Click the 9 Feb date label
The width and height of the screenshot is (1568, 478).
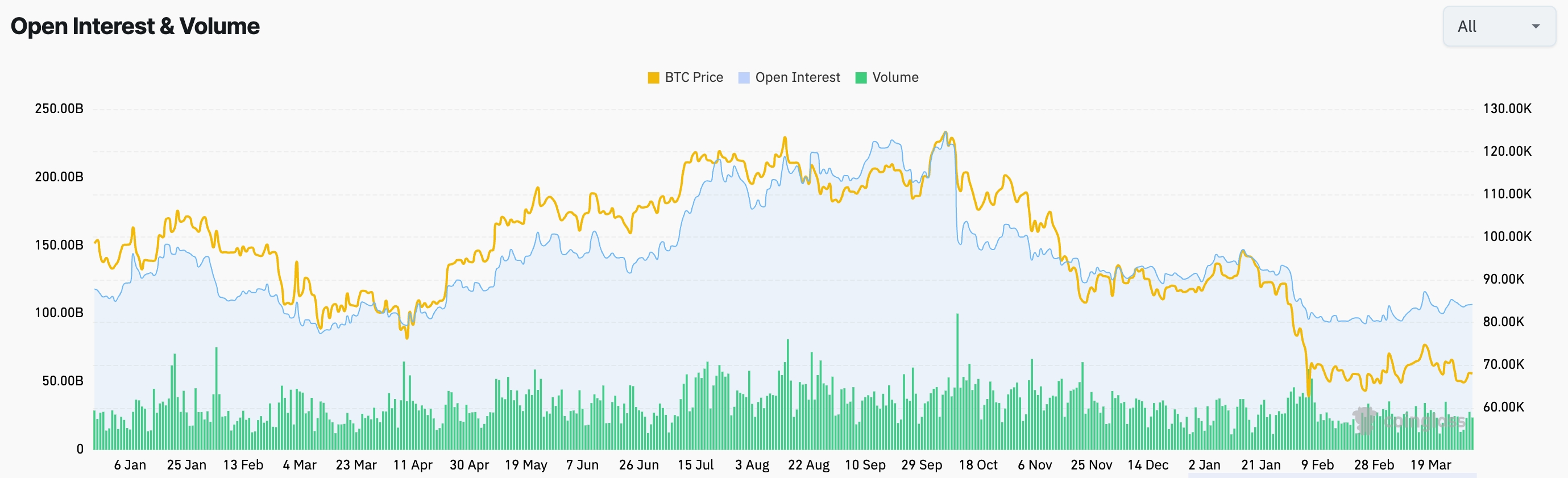1317,465
